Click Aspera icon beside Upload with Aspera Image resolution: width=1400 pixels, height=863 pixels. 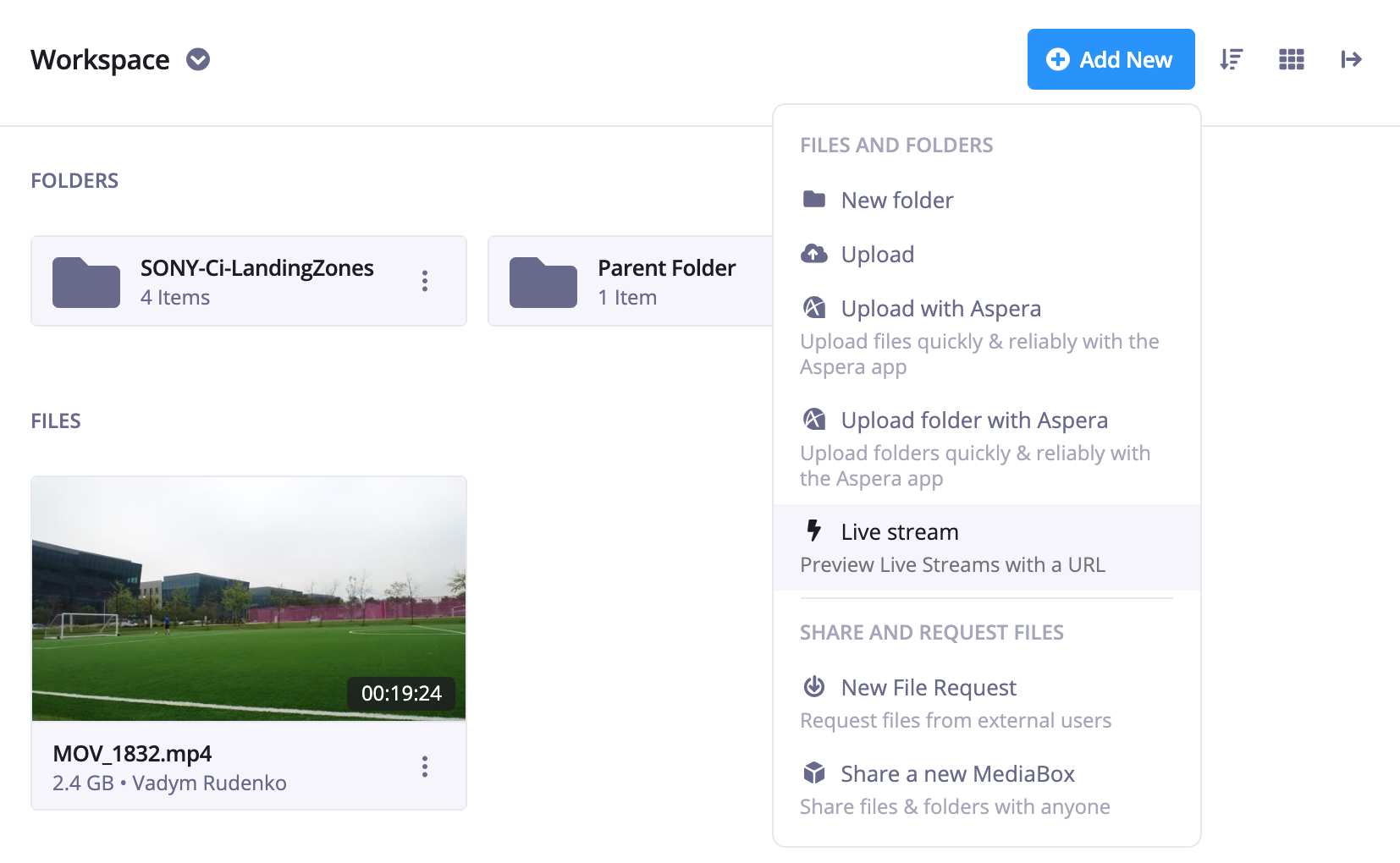(814, 308)
